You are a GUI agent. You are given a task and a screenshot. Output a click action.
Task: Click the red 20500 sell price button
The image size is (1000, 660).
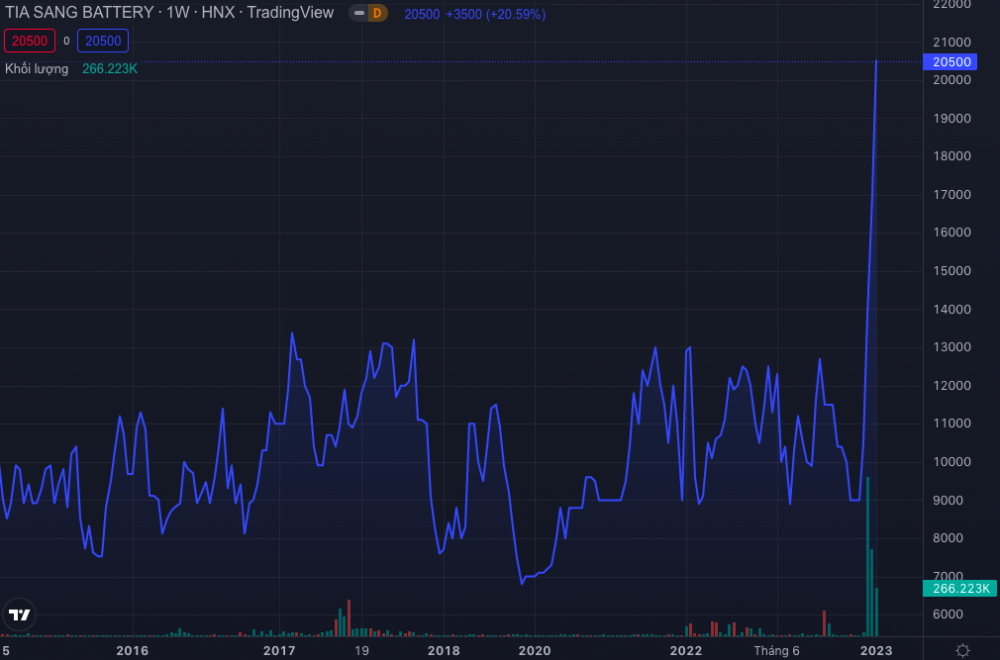(29, 41)
